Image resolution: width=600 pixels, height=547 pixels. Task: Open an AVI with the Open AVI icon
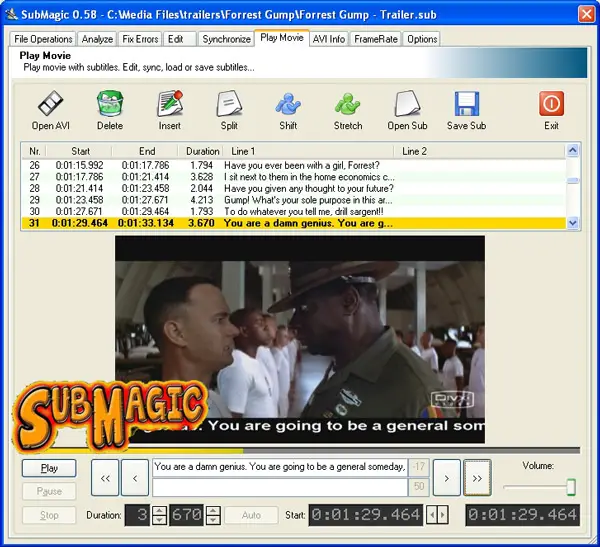[x=51, y=103]
